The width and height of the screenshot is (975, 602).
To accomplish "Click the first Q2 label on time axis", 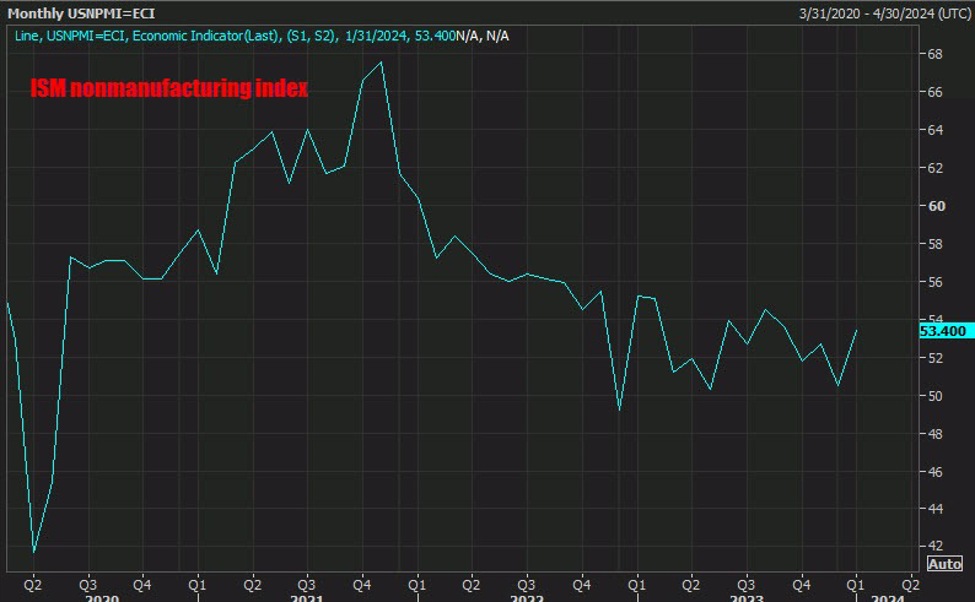I will pyautogui.click(x=33, y=585).
